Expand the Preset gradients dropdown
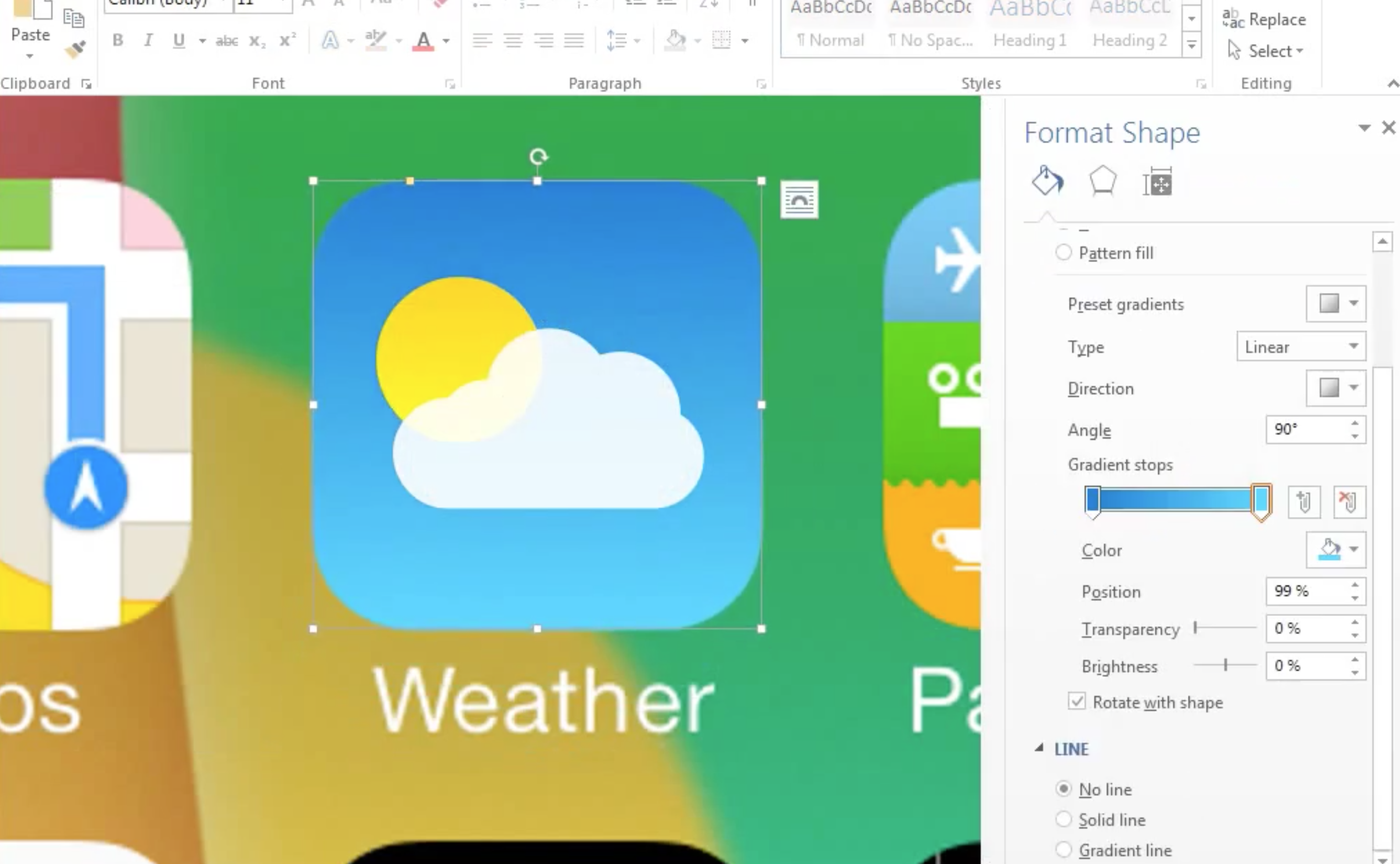The height and width of the screenshot is (864, 1400). click(x=1336, y=304)
